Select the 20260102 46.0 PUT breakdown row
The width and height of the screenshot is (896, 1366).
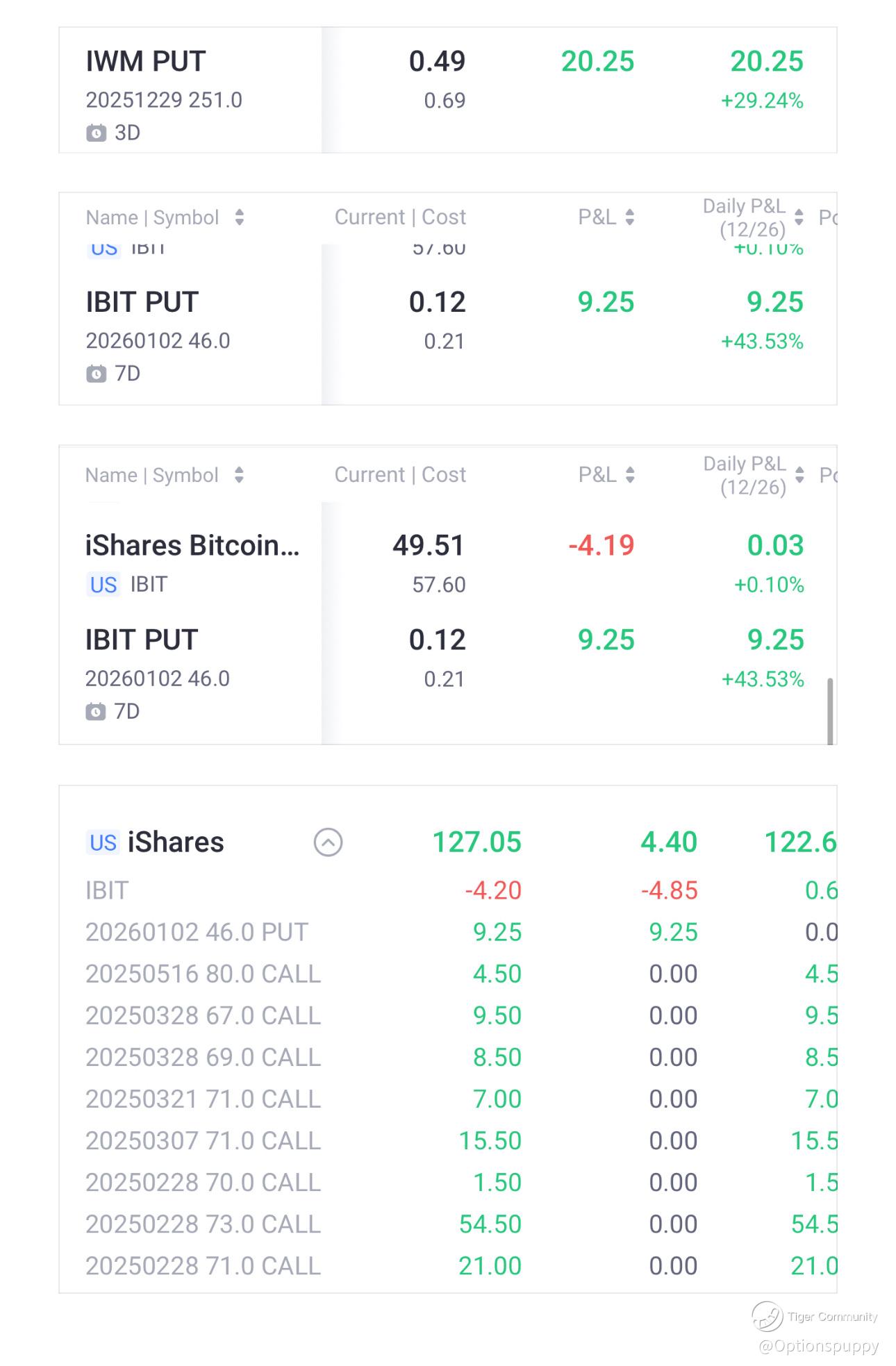197,932
